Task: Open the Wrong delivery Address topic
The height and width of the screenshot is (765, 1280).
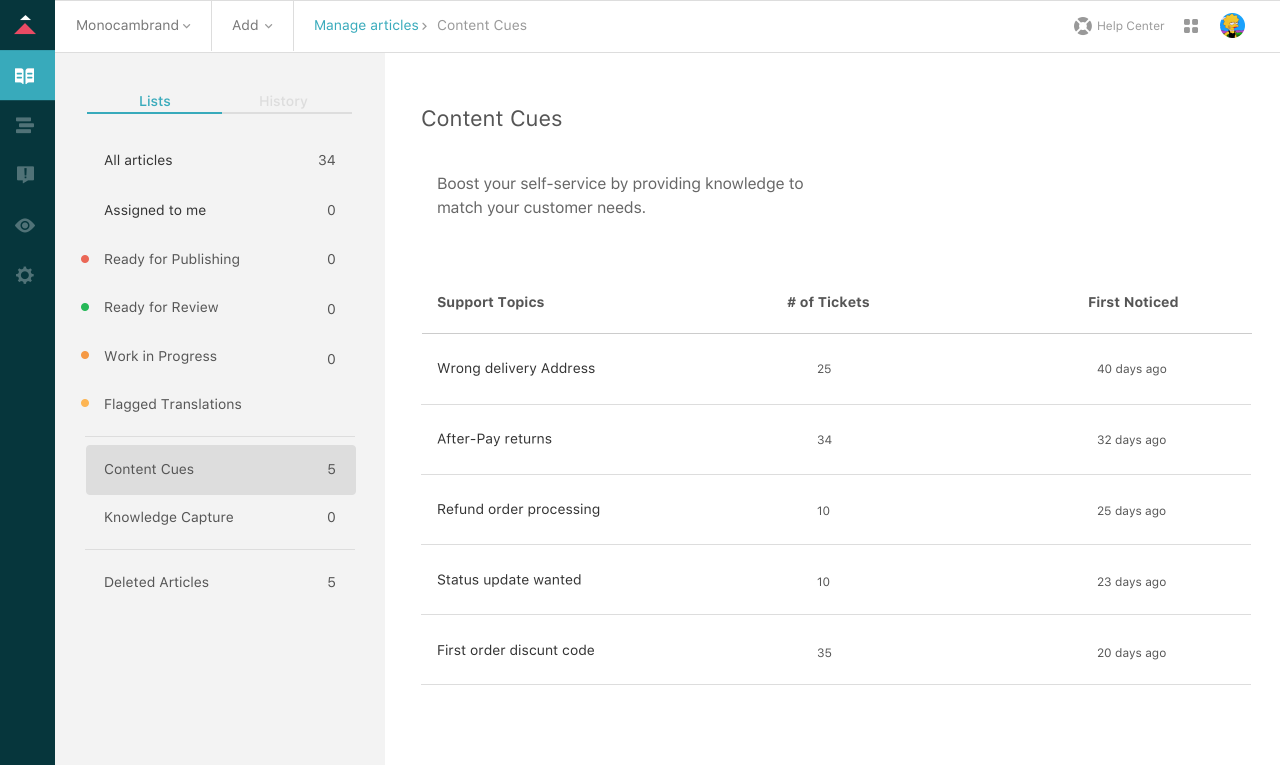Action: tap(516, 368)
